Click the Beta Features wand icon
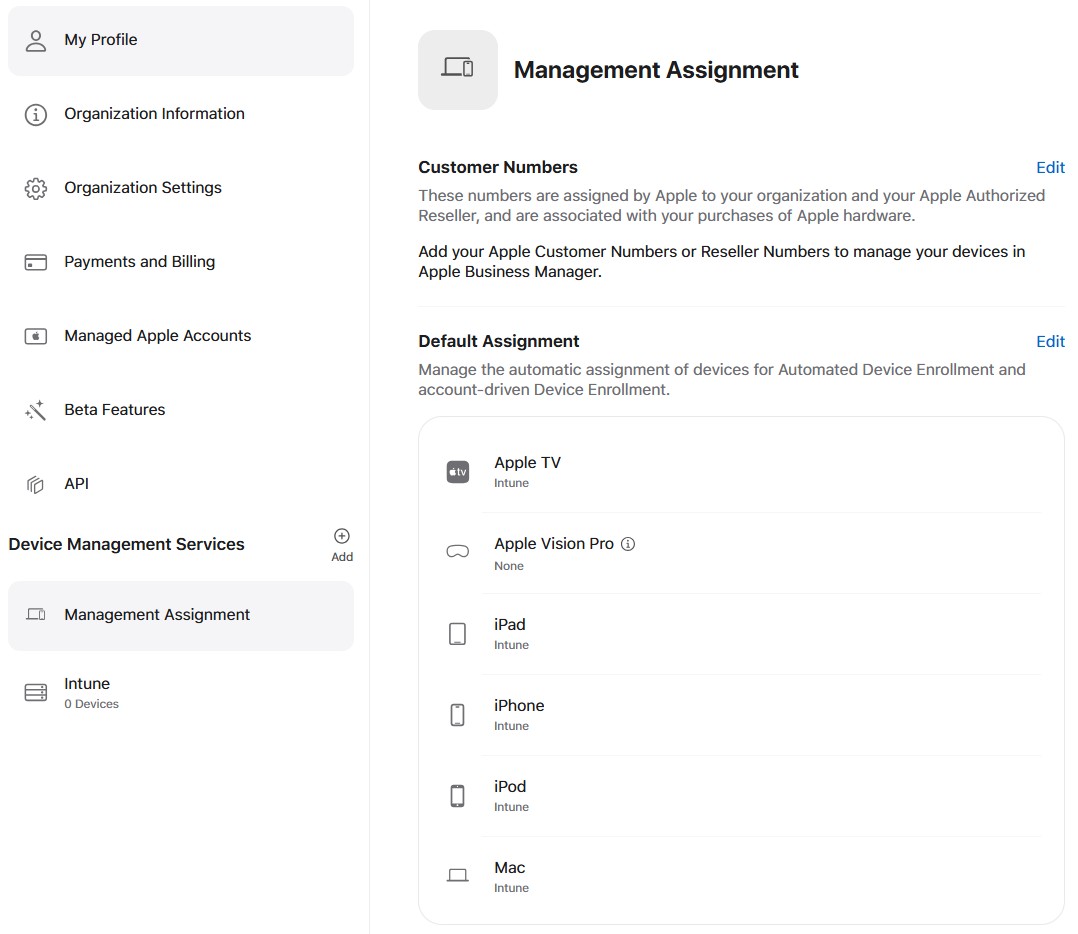Image resolution: width=1078 pixels, height=934 pixels. [x=36, y=410]
